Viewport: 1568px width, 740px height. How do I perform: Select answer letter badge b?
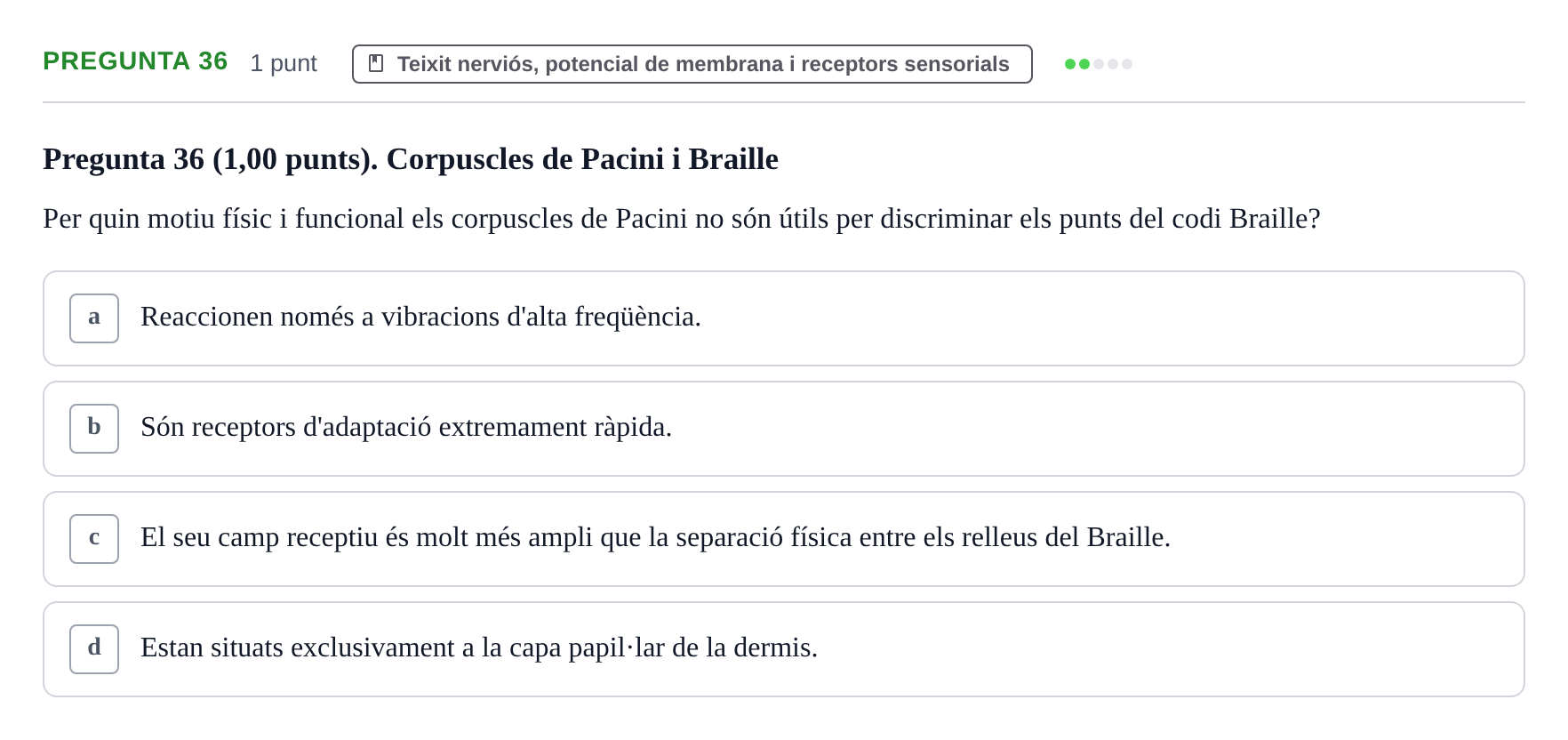[94, 429]
